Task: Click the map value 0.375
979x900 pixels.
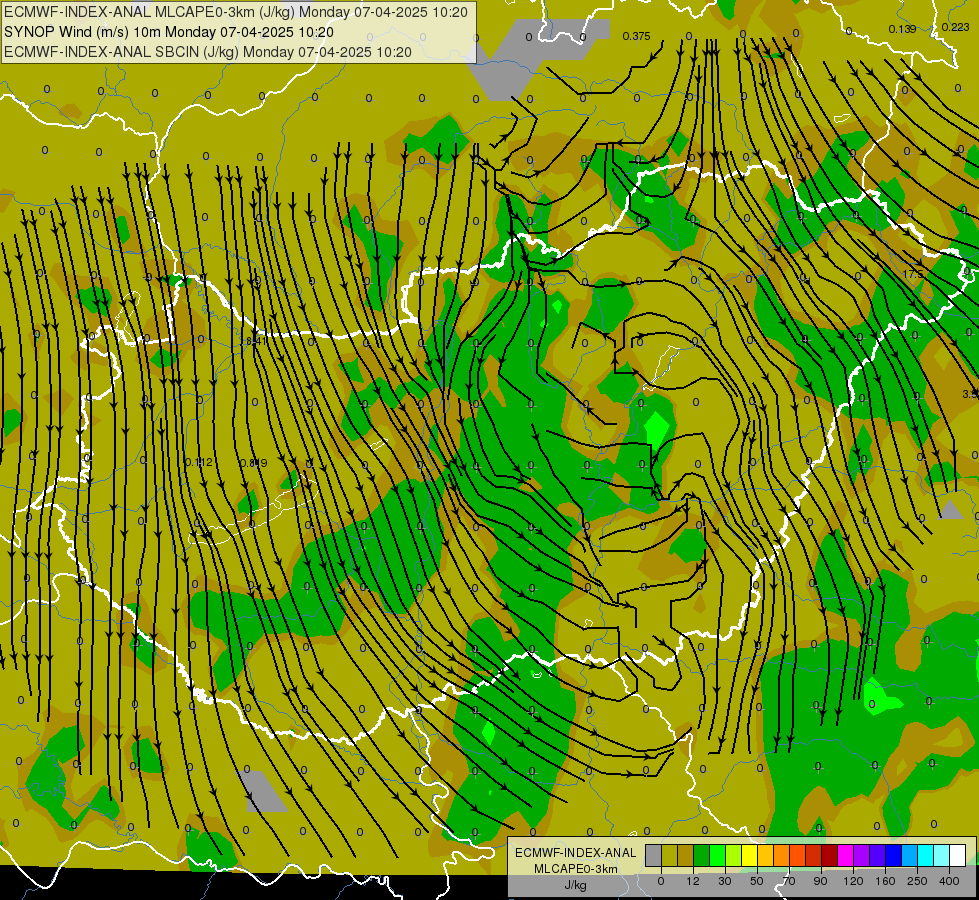Action: 636,36
